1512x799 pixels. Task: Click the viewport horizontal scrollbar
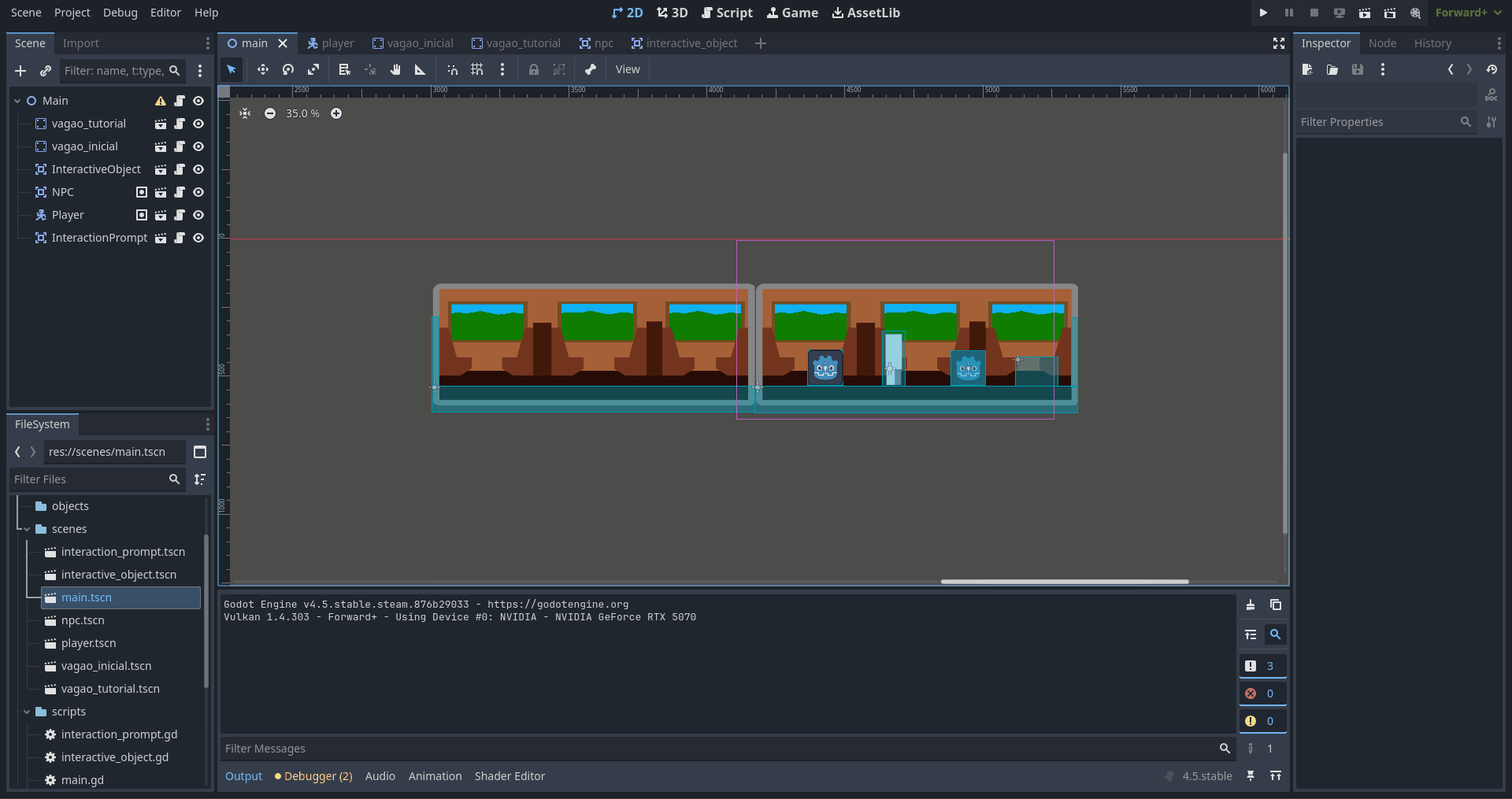[x=1064, y=582]
